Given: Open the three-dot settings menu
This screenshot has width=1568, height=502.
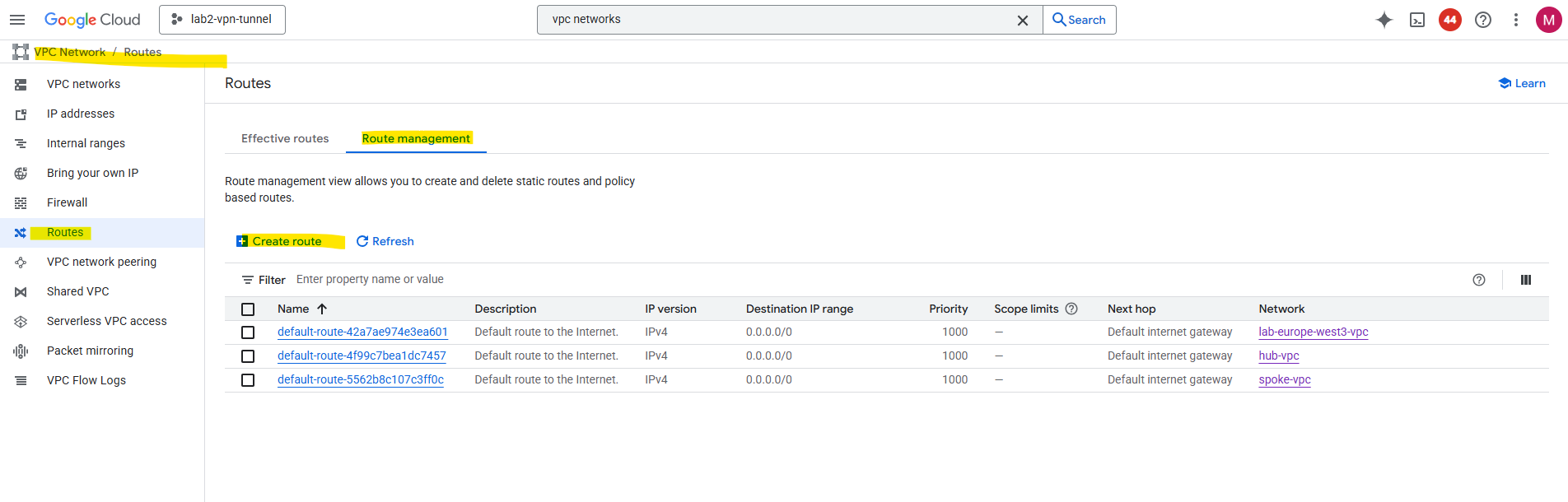Looking at the screenshot, I should (1516, 20).
